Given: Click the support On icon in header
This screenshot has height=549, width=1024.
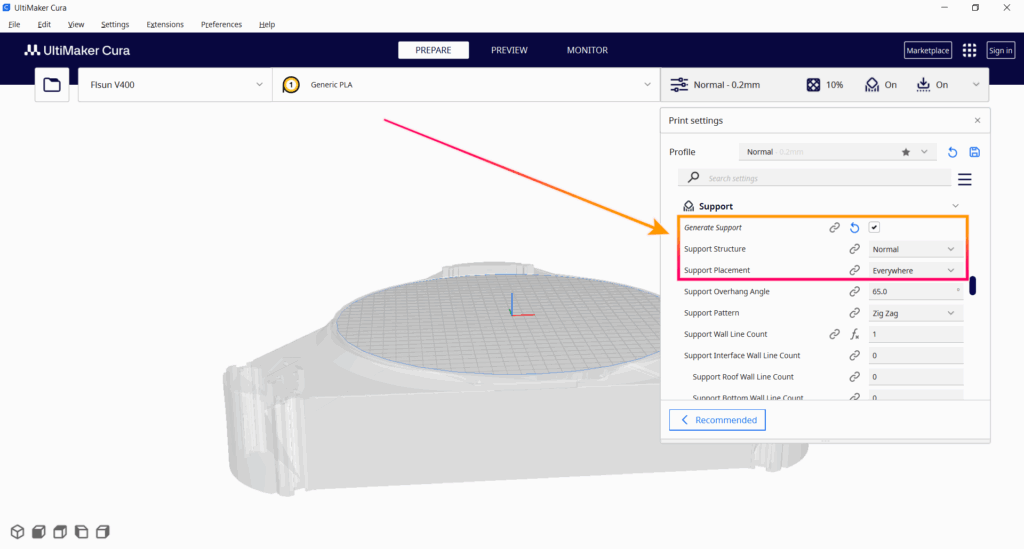Looking at the screenshot, I should click(872, 85).
